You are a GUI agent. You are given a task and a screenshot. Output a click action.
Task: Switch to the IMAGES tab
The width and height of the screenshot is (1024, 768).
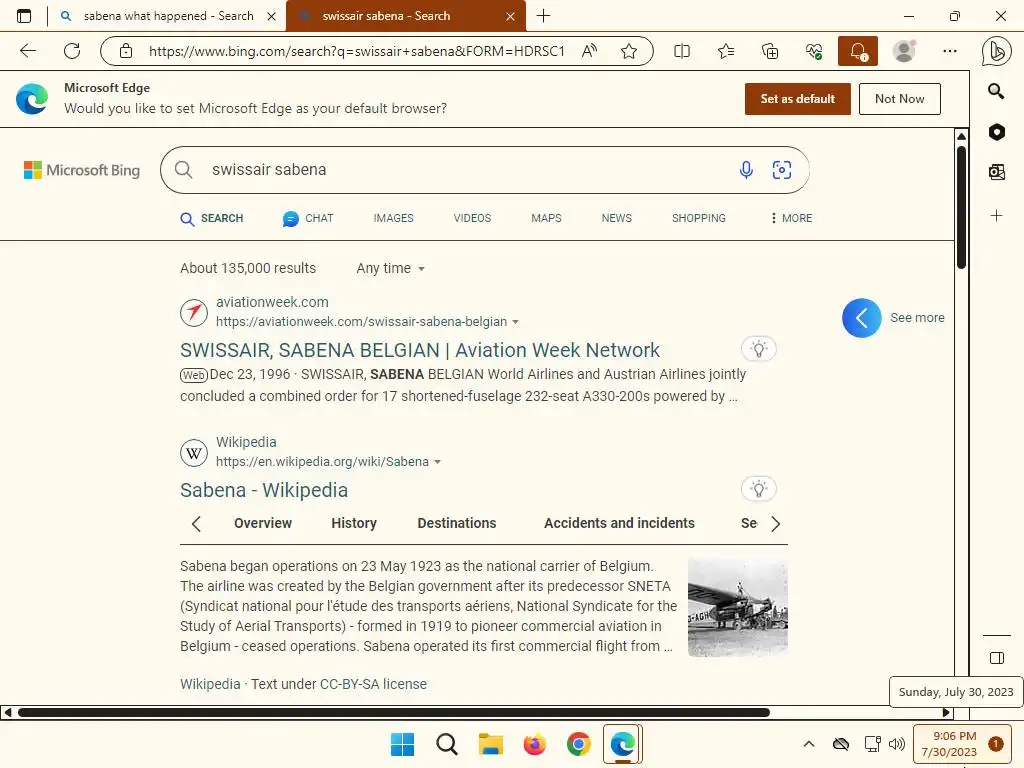393,218
